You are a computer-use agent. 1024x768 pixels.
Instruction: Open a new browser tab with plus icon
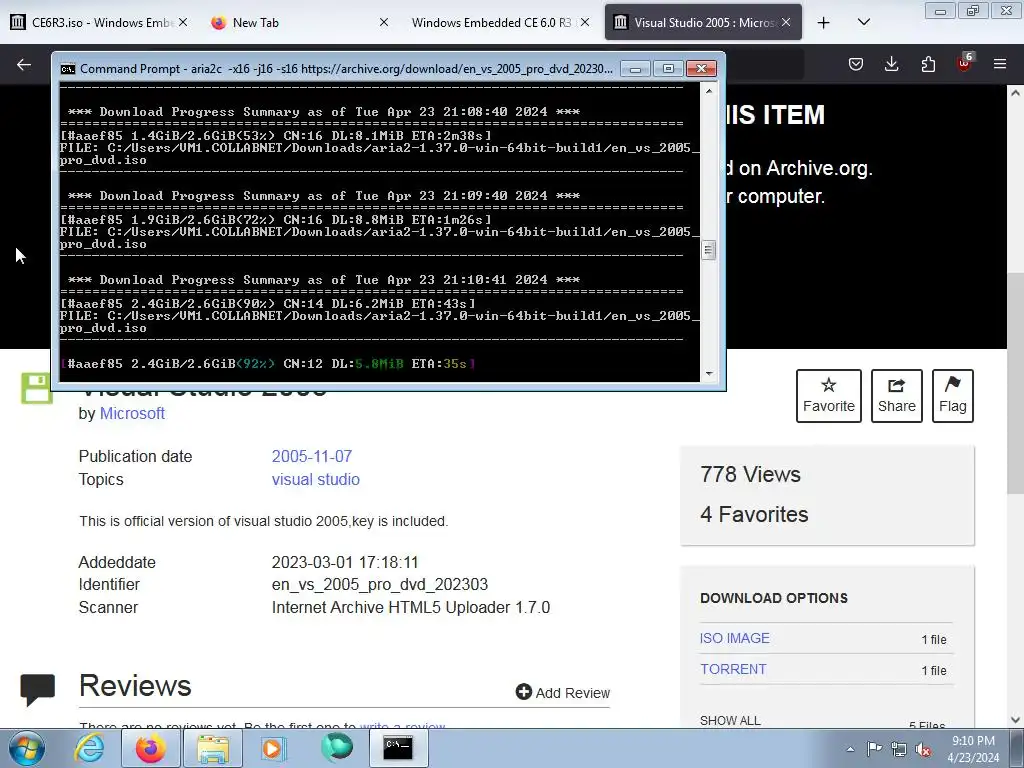(824, 23)
